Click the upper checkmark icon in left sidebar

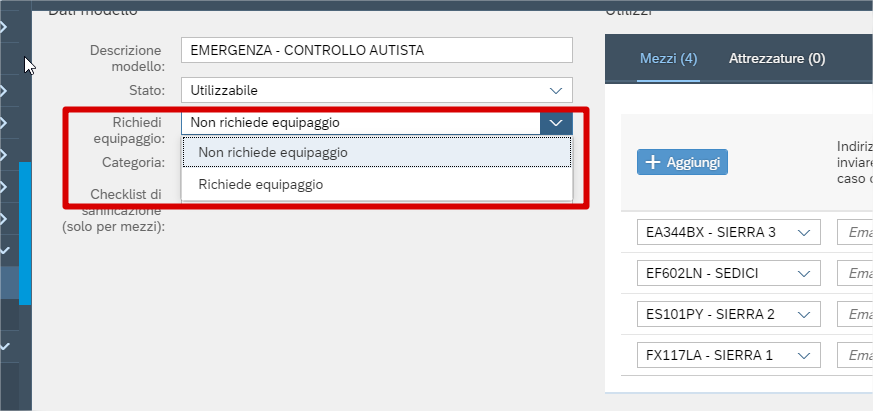click(x=6, y=251)
